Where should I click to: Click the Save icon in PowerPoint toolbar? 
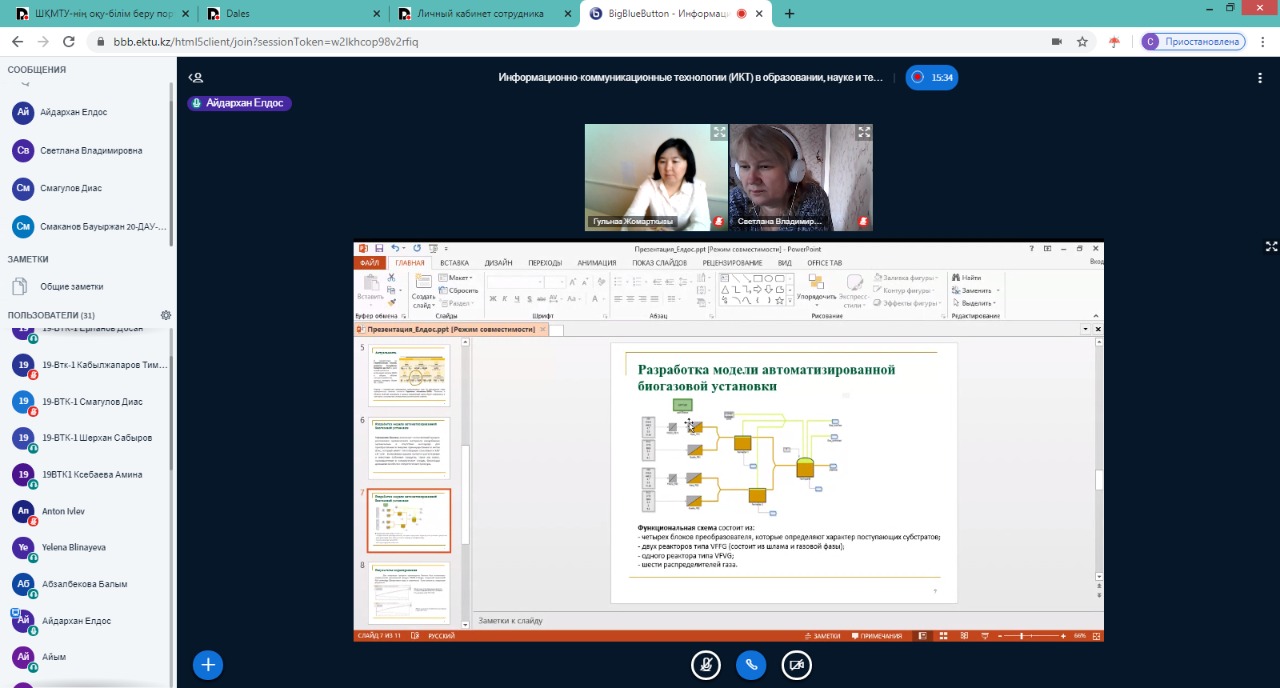[380, 248]
